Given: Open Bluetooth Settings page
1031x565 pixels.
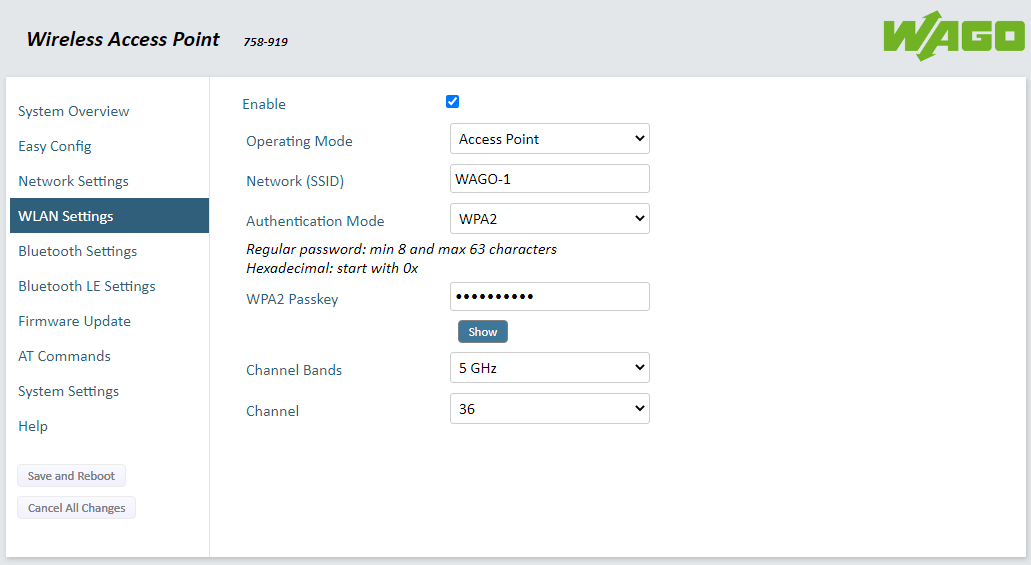Looking at the screenshot, I should [77, 251].
